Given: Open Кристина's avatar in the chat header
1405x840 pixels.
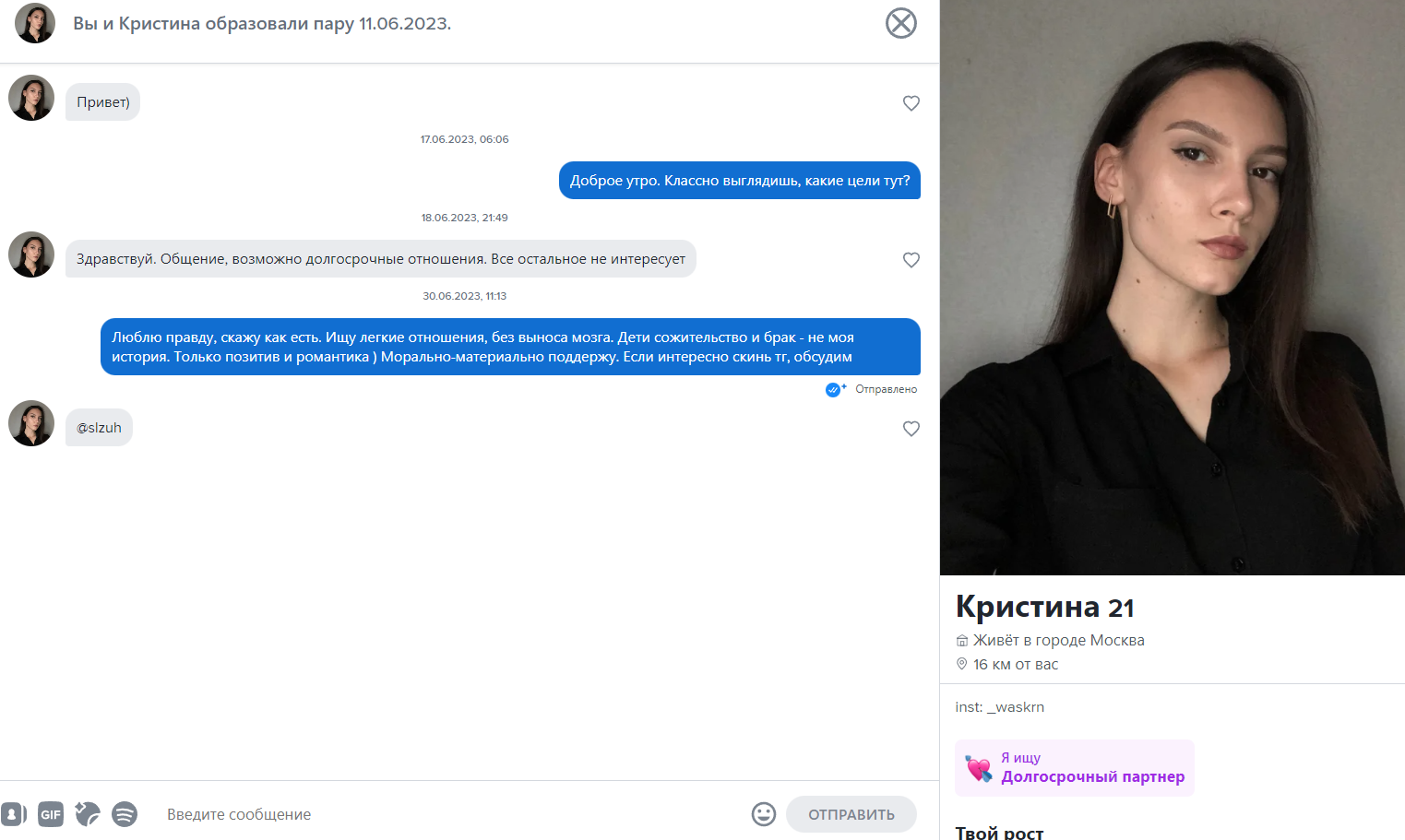Looking at the screenshot, I should [x=35, y=23].
